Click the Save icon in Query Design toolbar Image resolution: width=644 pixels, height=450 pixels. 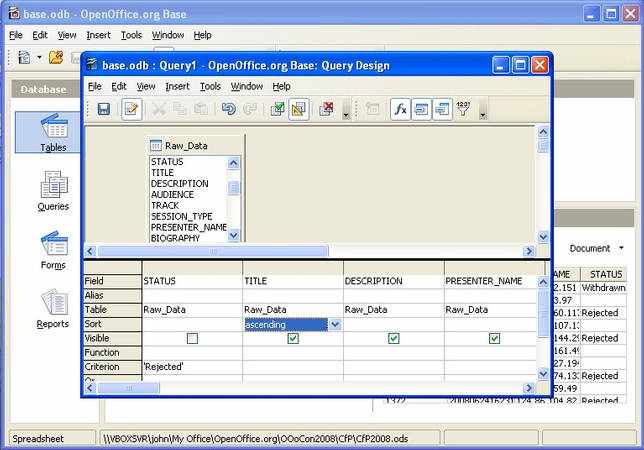click(104, 109)
